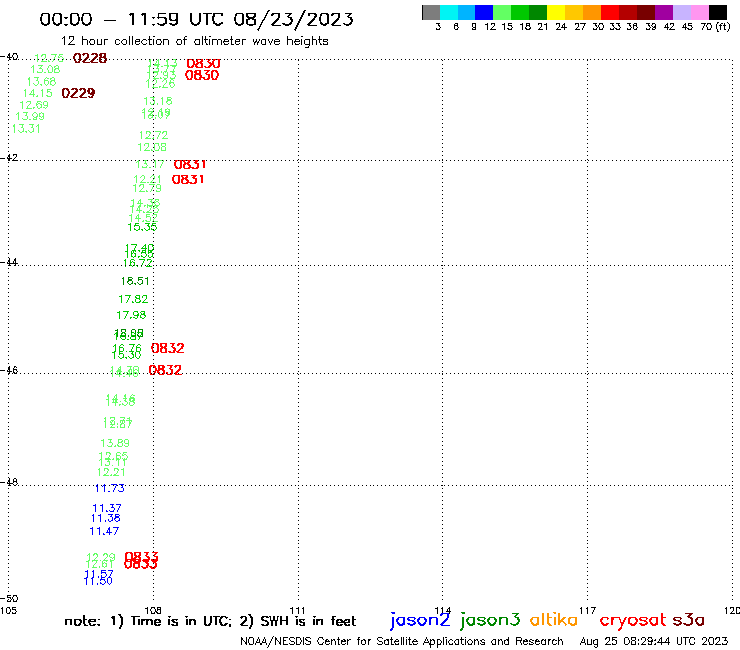
Task: Click the wave height value '13.68'
Action: (x=42, y=81)
